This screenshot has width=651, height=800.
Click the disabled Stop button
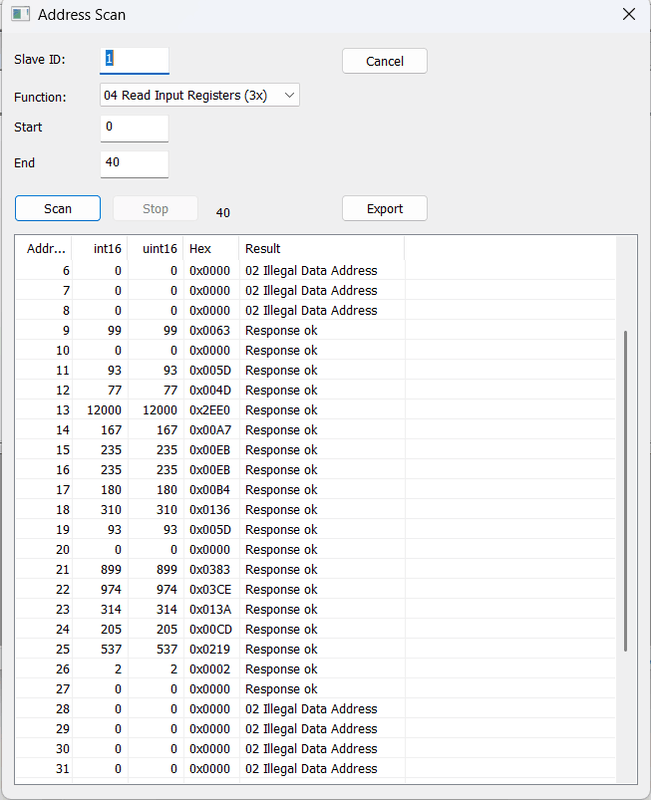(155, 208)
